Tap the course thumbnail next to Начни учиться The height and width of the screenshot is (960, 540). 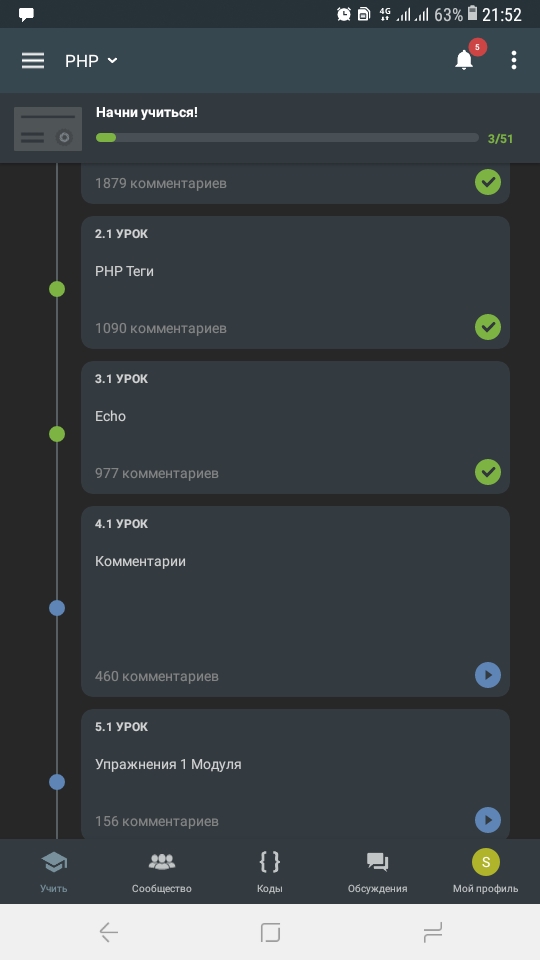click(48, 129)
